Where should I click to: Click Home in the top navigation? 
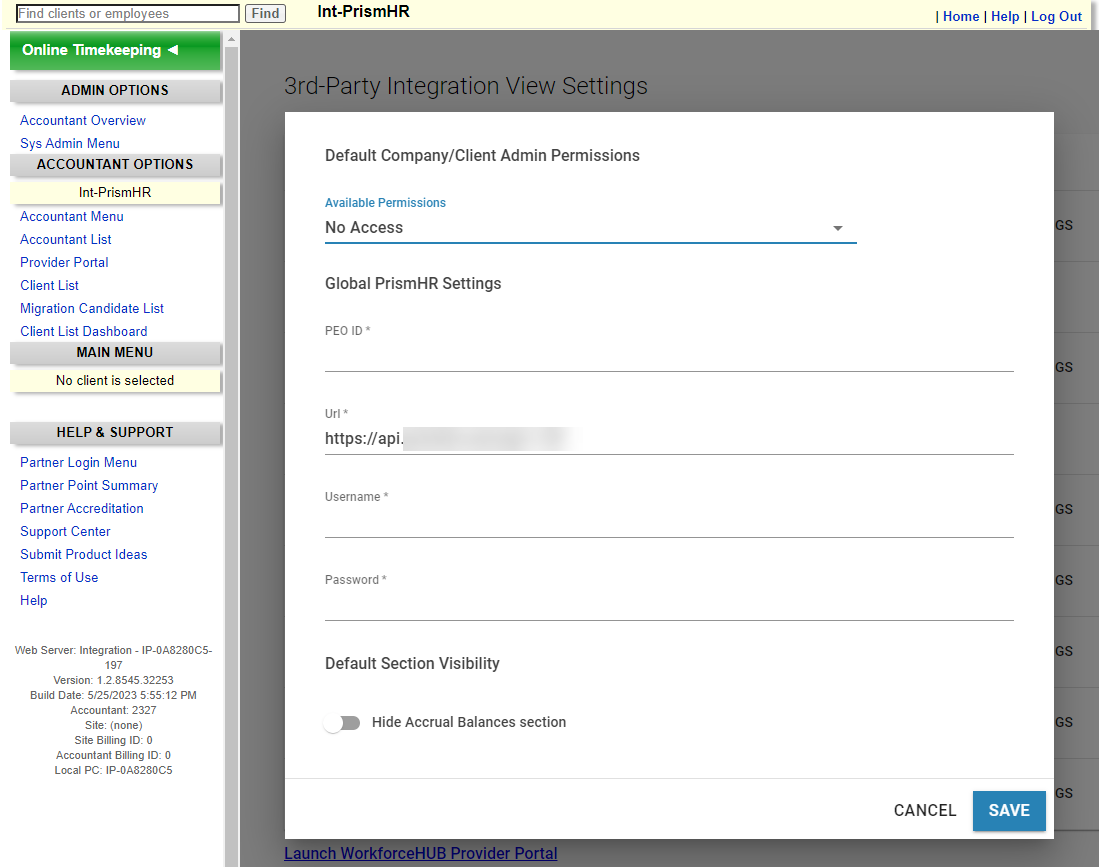click(x=961, y=16)
